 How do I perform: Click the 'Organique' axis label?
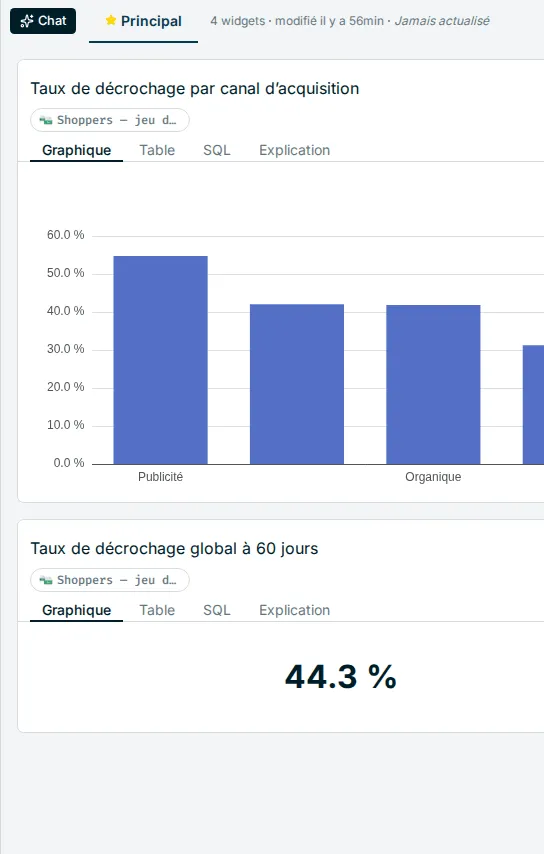[x=433, y=477]
